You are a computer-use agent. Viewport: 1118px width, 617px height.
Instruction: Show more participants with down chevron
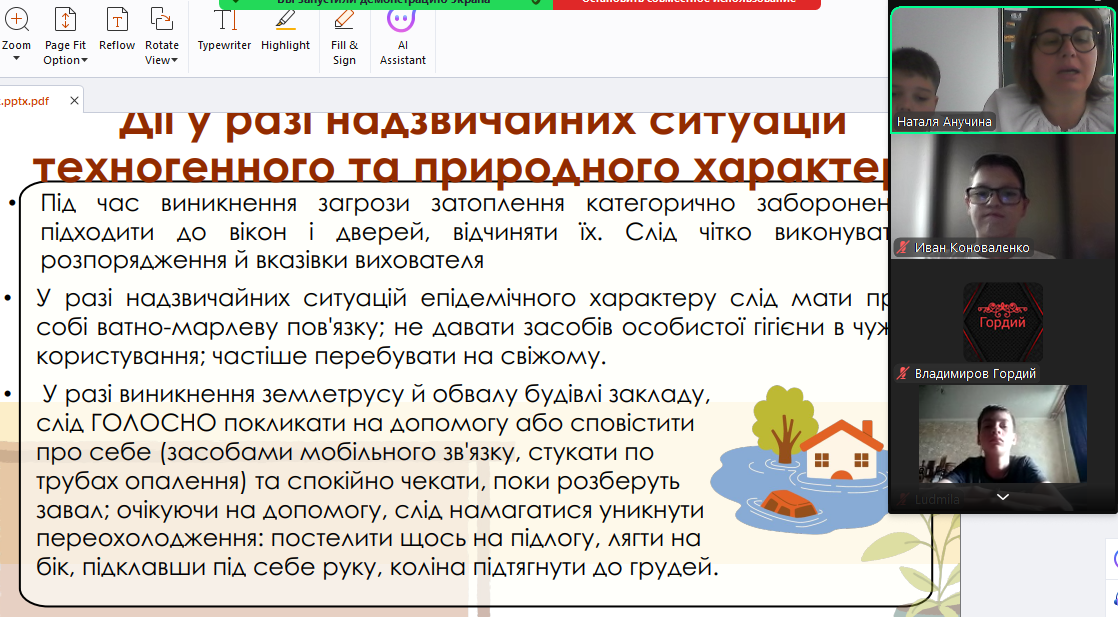tap(1002, 496)
